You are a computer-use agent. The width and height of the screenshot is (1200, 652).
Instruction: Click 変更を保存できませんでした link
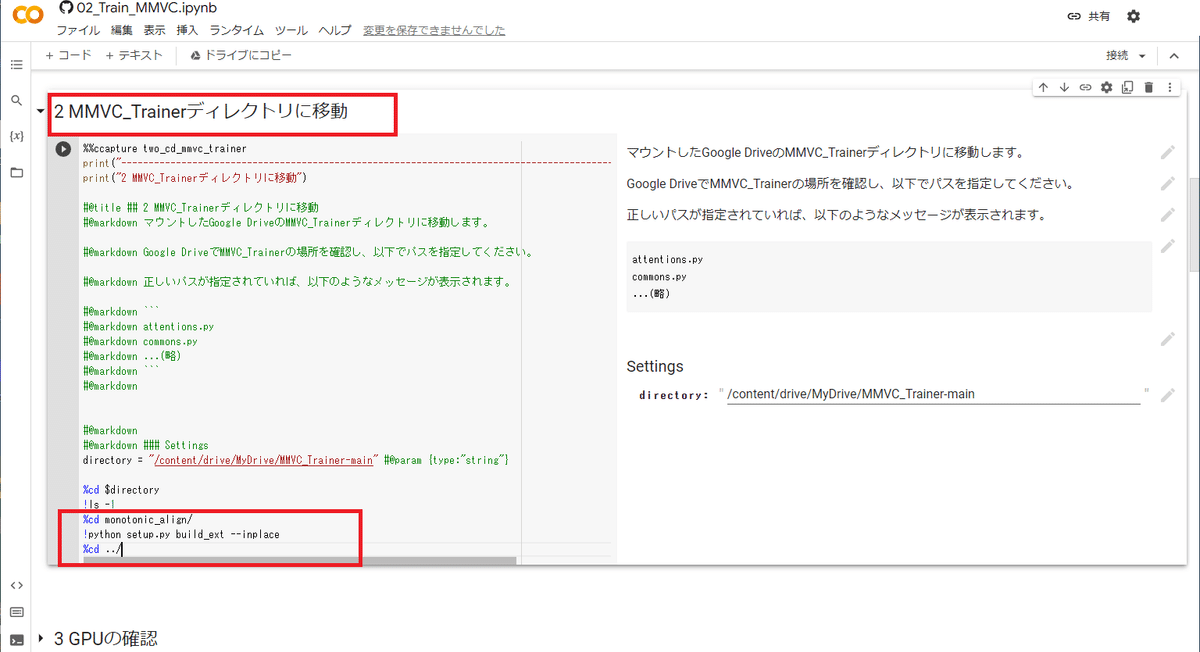(434, 31)
